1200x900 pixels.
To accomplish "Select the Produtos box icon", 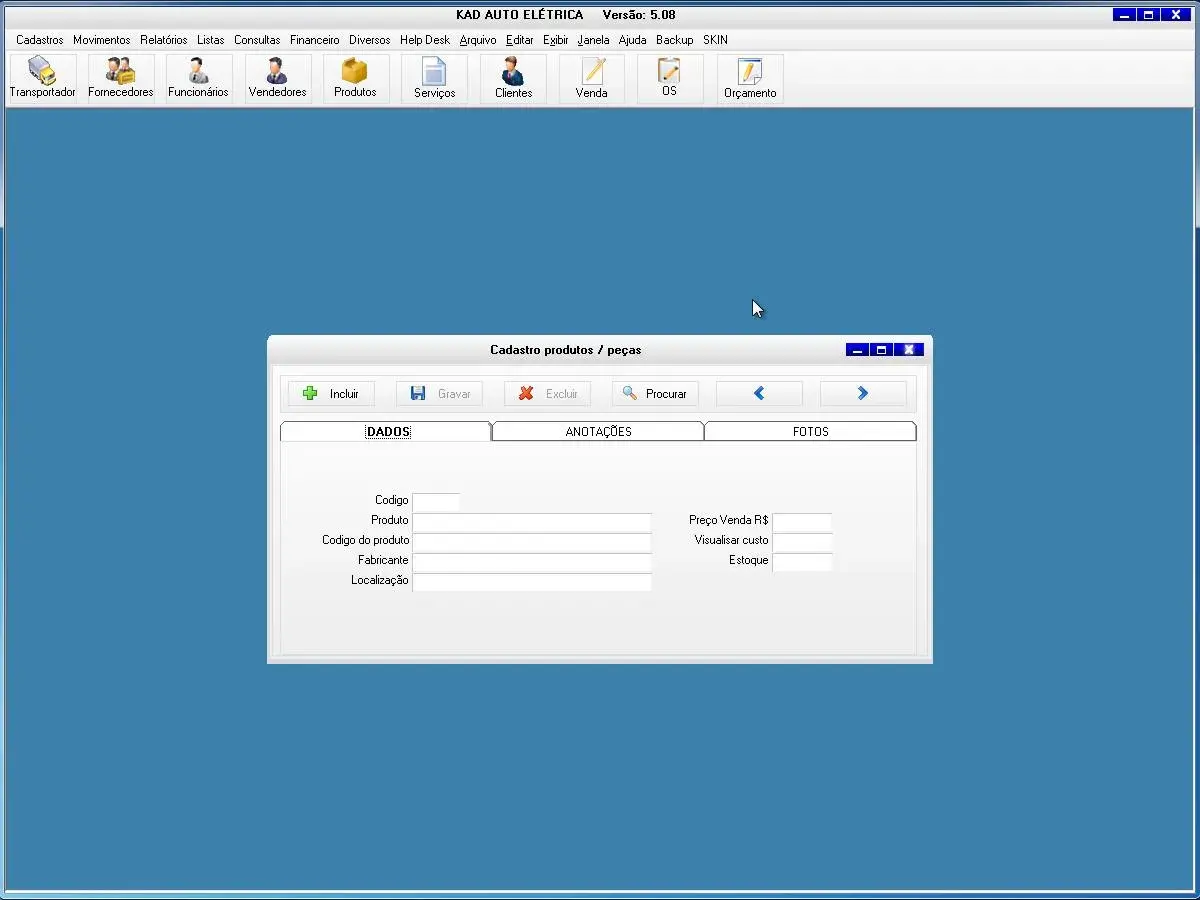I will (x=355, y=78).
